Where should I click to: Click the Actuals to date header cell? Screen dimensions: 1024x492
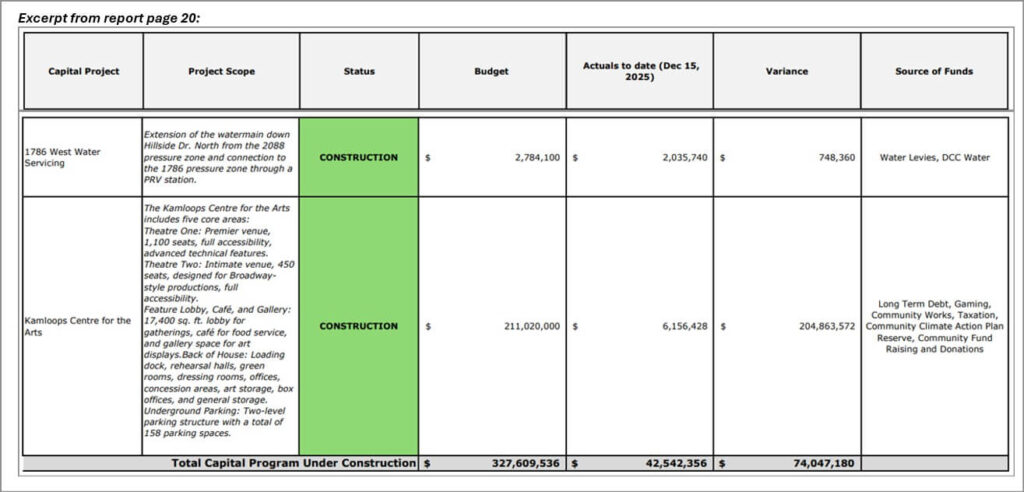[x=639, y=71]
